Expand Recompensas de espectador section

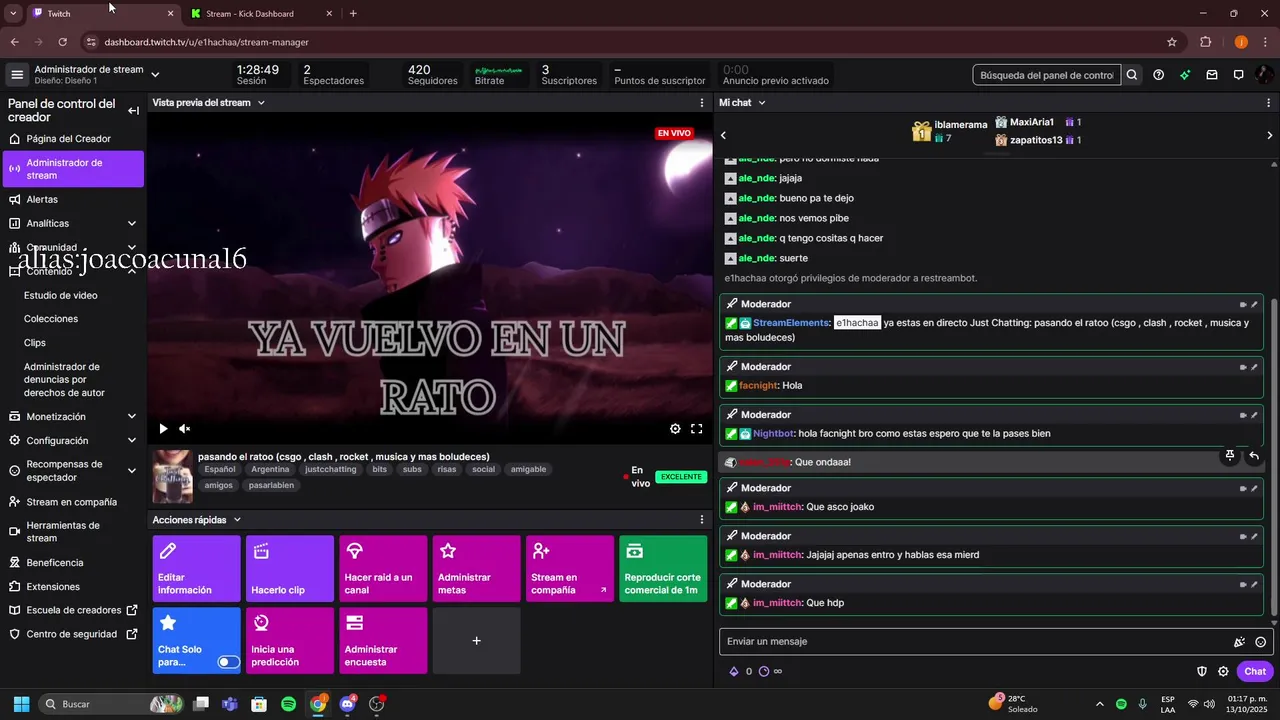pyautogui.click(x=131, y=471)
